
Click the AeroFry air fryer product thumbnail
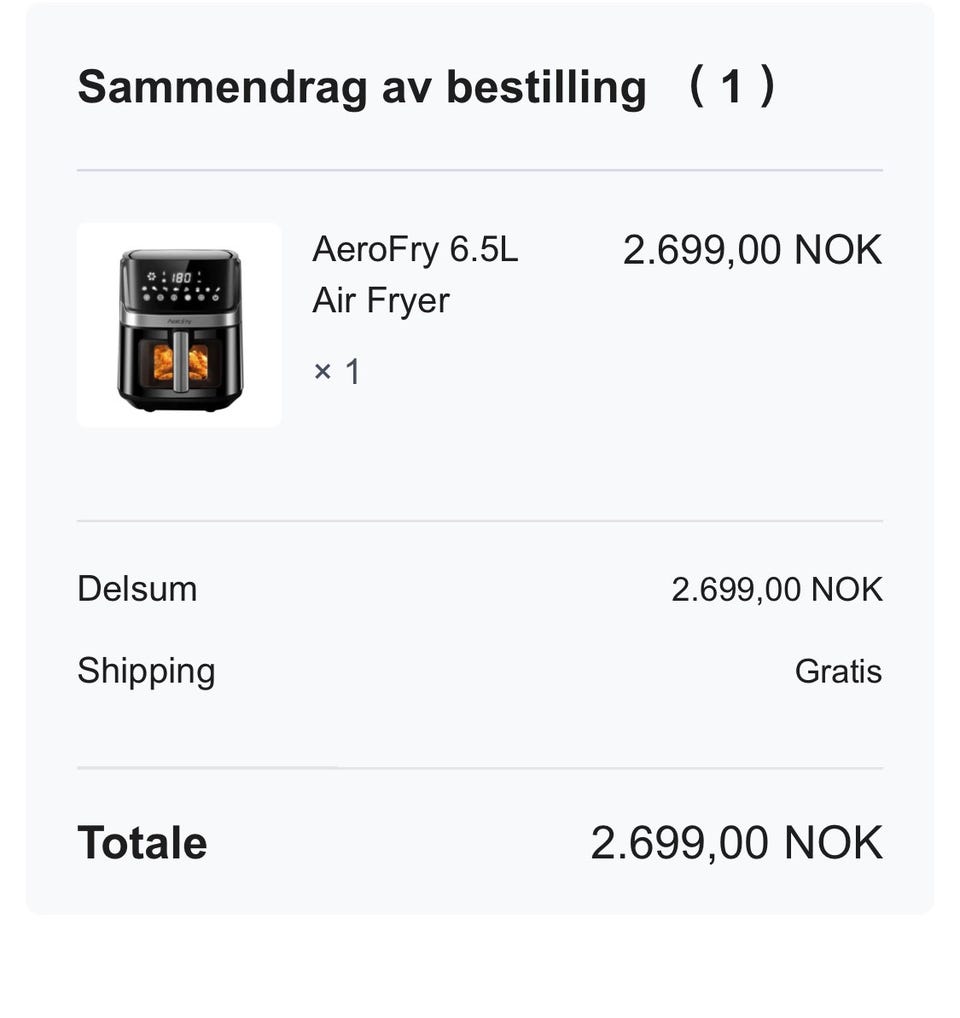click(179, 325)
